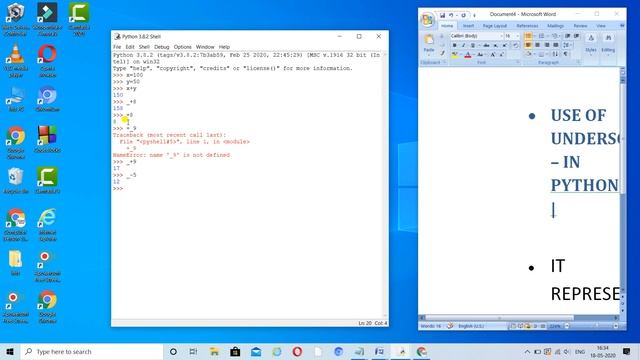Open Debug menu in Python Shell

[162, 47]
